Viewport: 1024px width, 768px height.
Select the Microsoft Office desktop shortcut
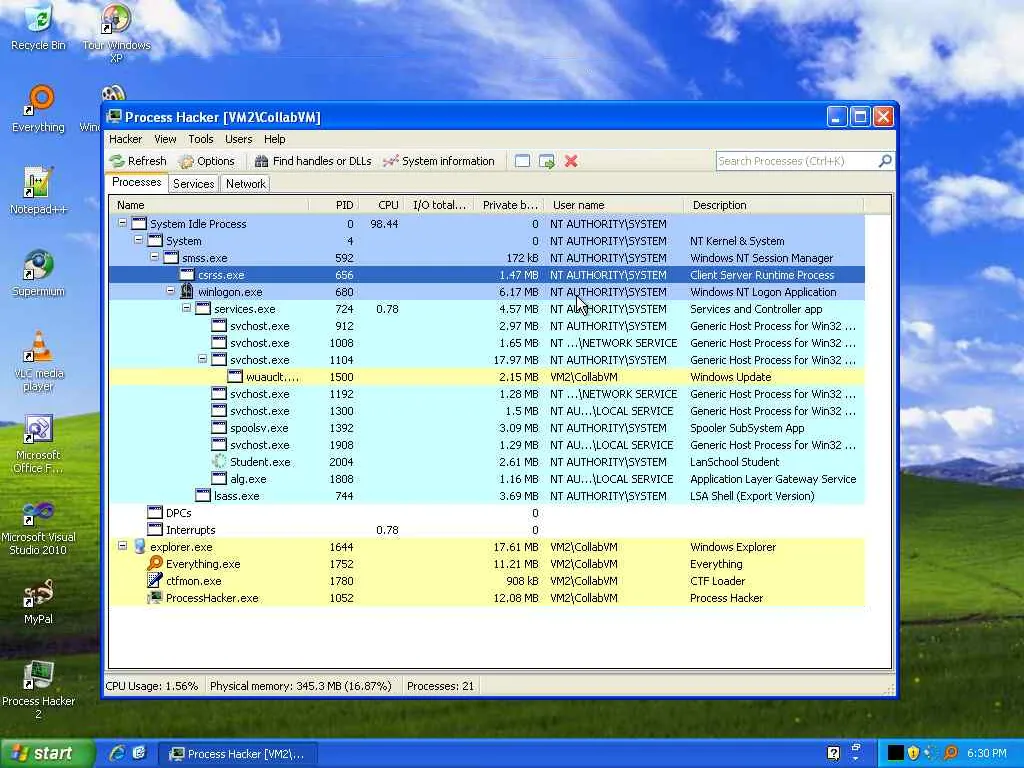(39, 444)
